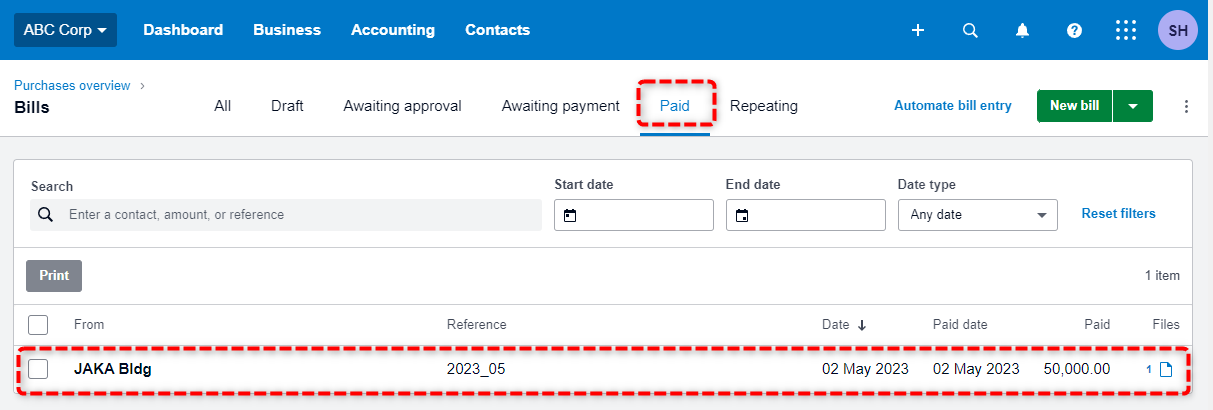Tick the select-all header checkbox

pyautogui.click(x=38, y=324)
